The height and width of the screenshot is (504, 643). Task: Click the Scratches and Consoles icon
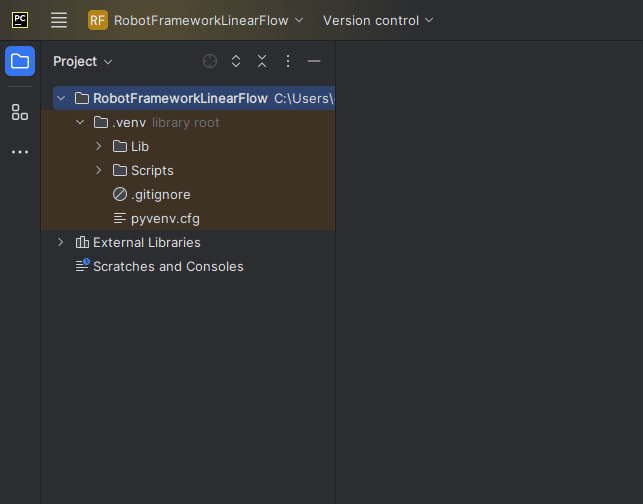82,265
